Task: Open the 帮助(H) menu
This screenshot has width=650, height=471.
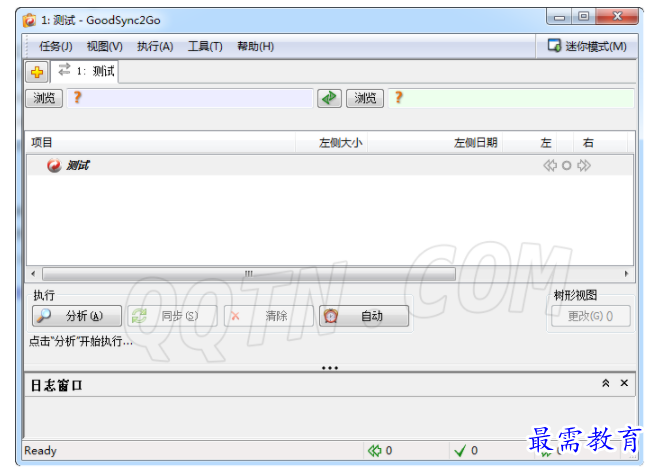Action: point(255,46)
